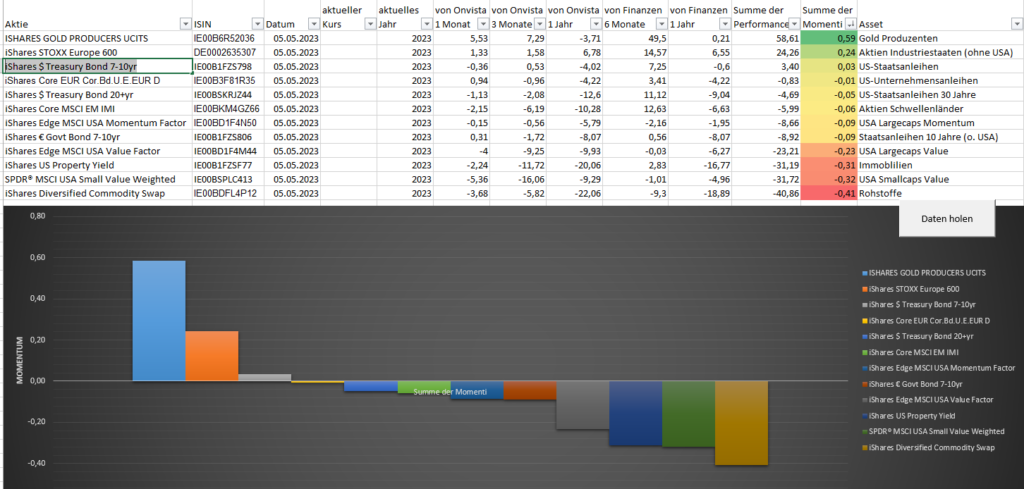Click the Summe der Momenti chart data label
The height and width of the screenshot is (489, 1024).
coord(450,392)
